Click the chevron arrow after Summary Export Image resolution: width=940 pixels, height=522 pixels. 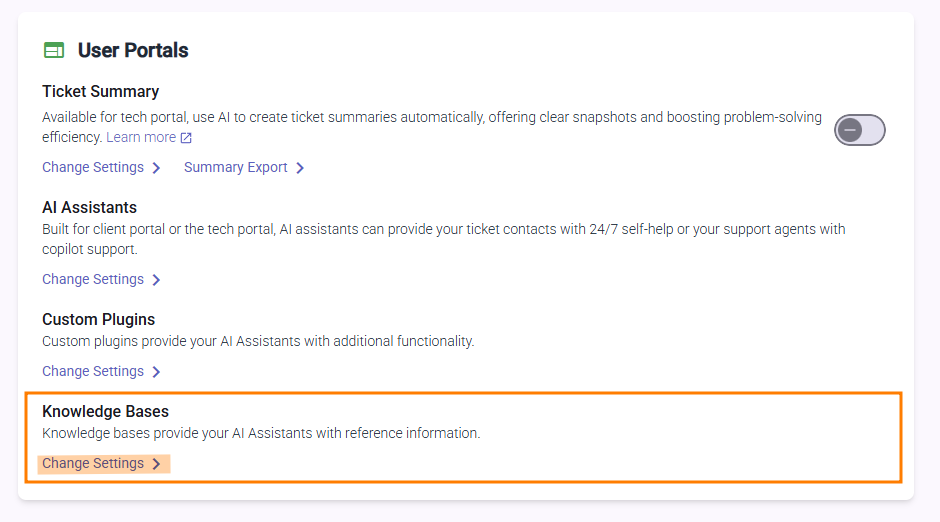point(300,168)
